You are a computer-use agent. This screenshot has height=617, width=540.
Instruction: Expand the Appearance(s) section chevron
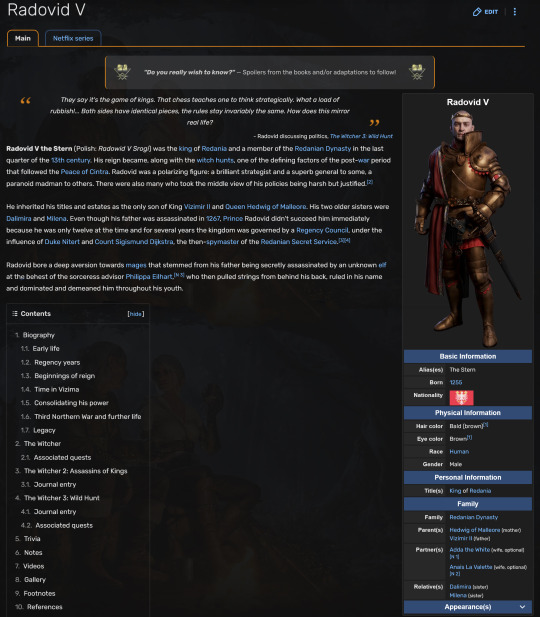pyautogui.click(x=522, y=607)
